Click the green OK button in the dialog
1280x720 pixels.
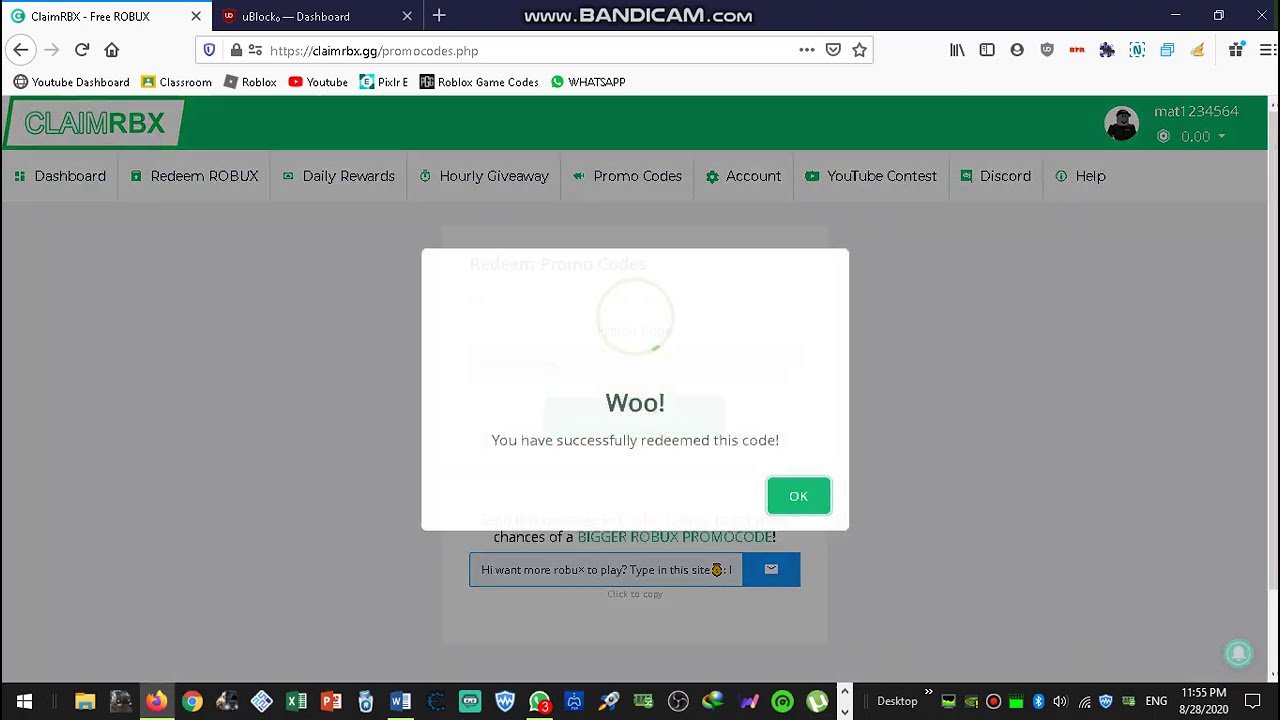click(798, 496)
